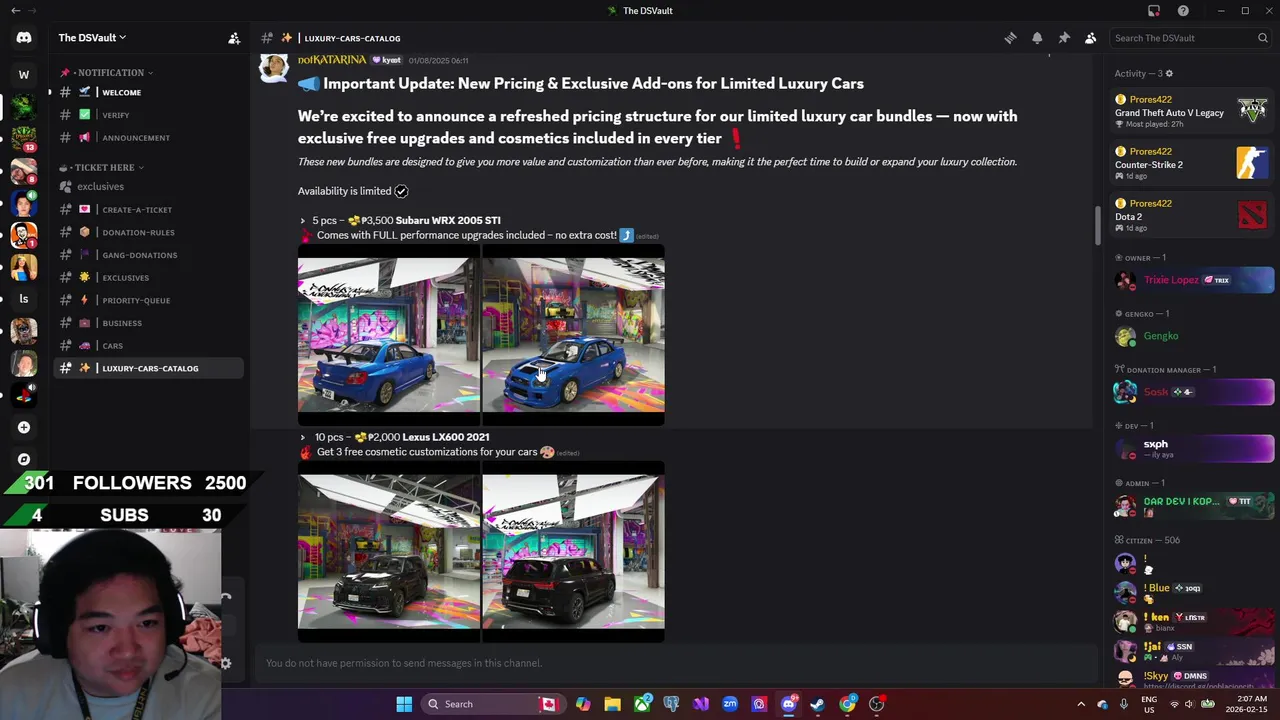
Task: Open the PRIORITY-QUEUE channel
Action: [147, 300]
